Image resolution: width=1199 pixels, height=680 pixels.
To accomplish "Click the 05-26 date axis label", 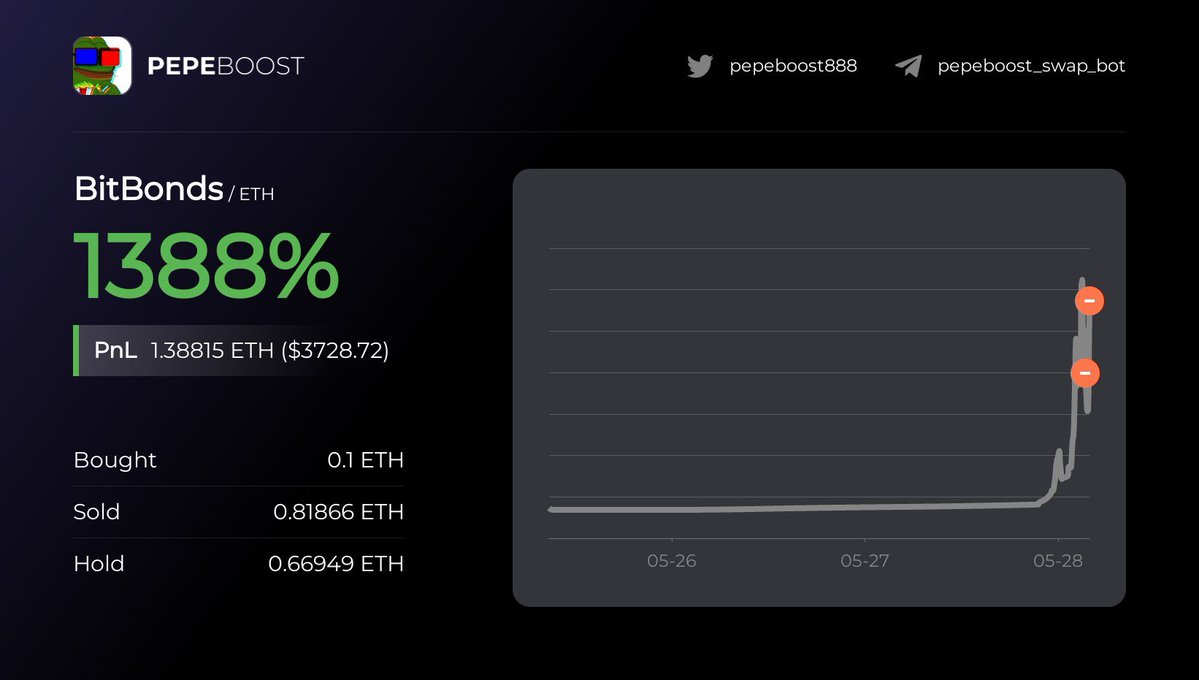I will [x=671, y=561].
